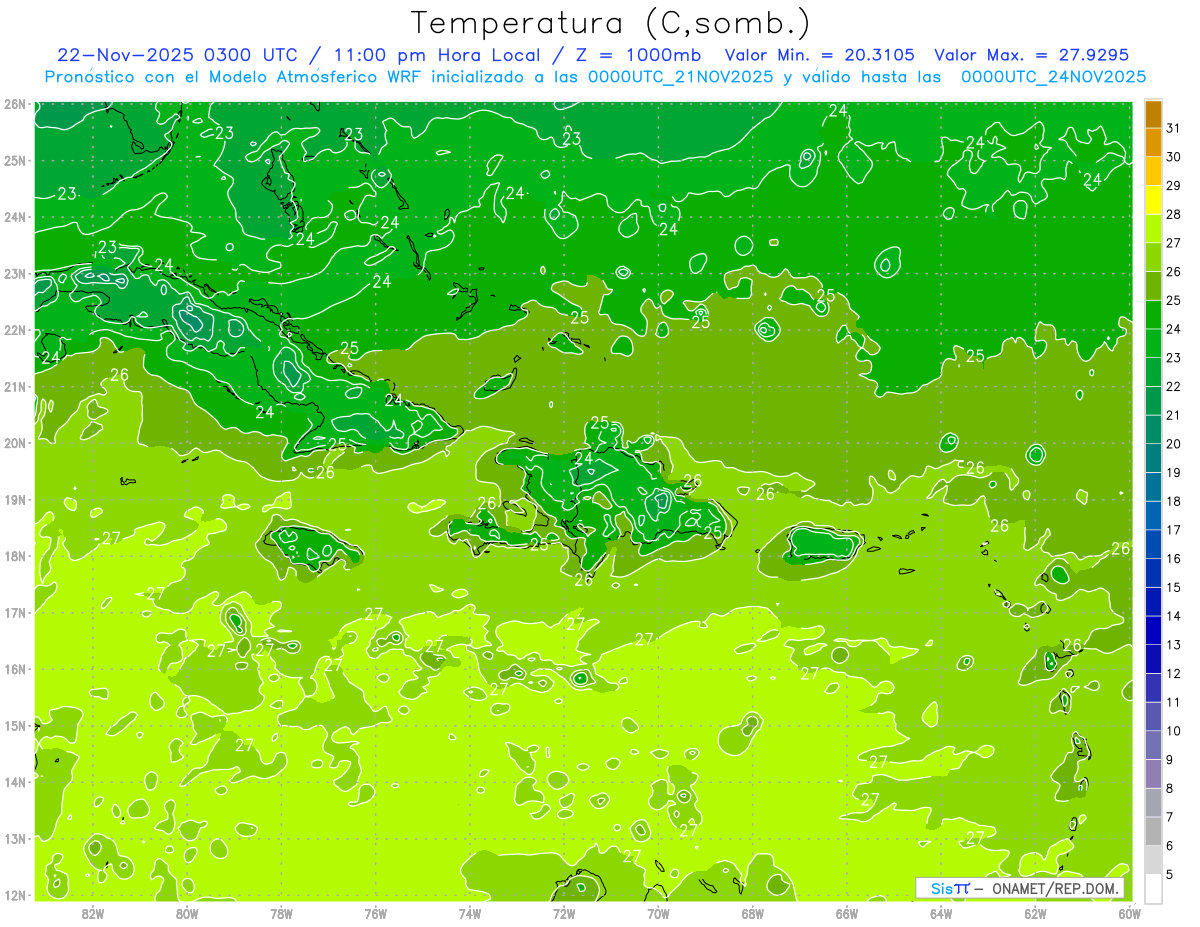The width and height of the screenshot is (1200, 927).
Task: Click the "66W" longitude axis label
Action: pyautogui.click(x=846, y=913)
